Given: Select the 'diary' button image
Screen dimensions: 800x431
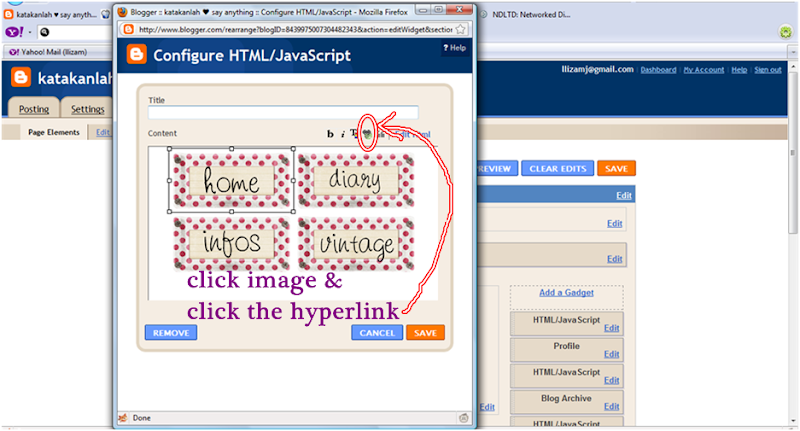Looking at the screenshot, I should (356, 180).
